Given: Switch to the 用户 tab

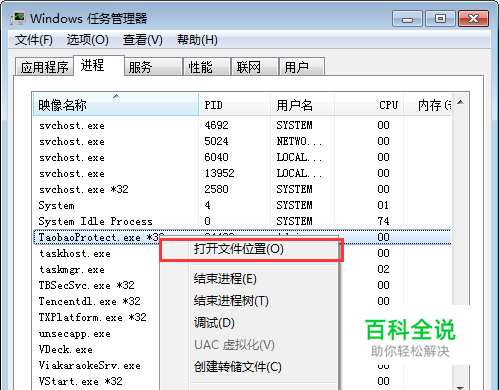Looking at the screenshot, I should [302, 67].
